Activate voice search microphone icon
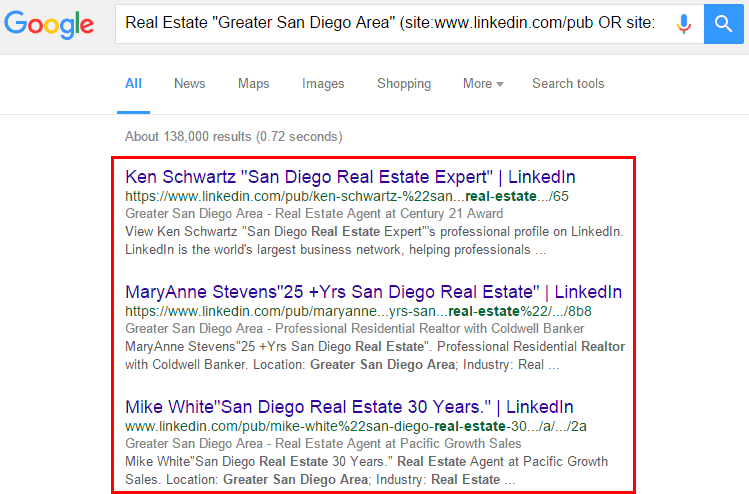749x494 pixels. coord(684,23)
